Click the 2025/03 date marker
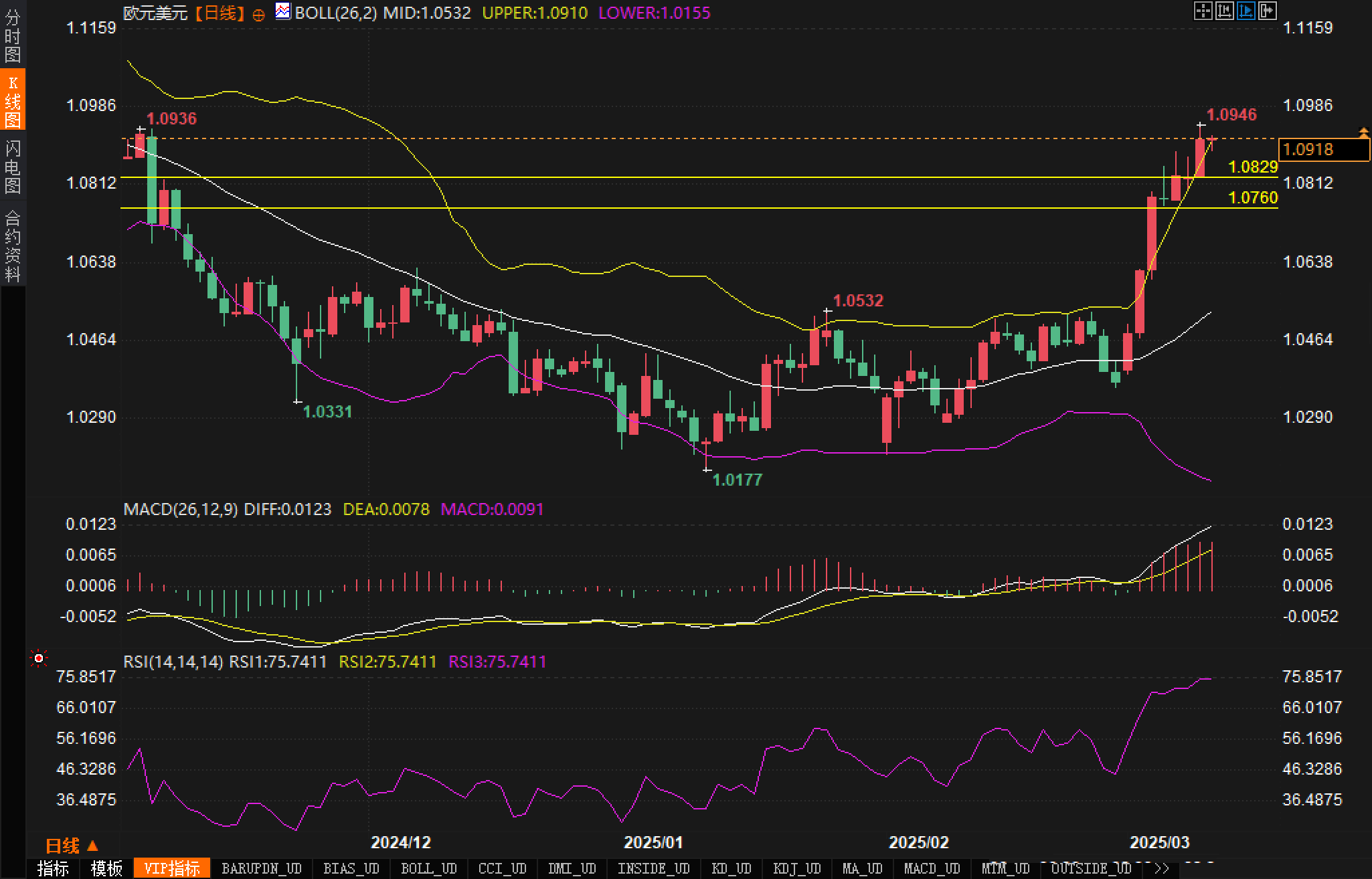Viewport: 1372px width, 879px height. (x=1159, y=842)
